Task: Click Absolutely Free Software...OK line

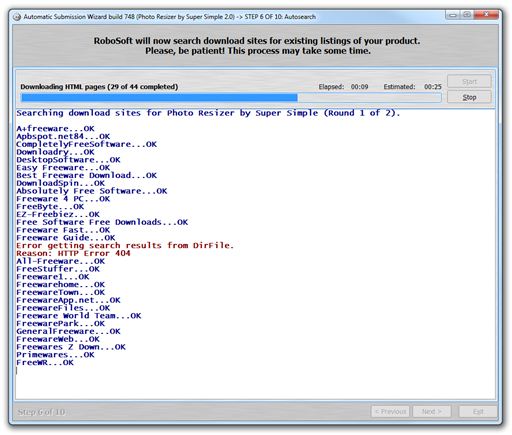Action: coord(92,191)
